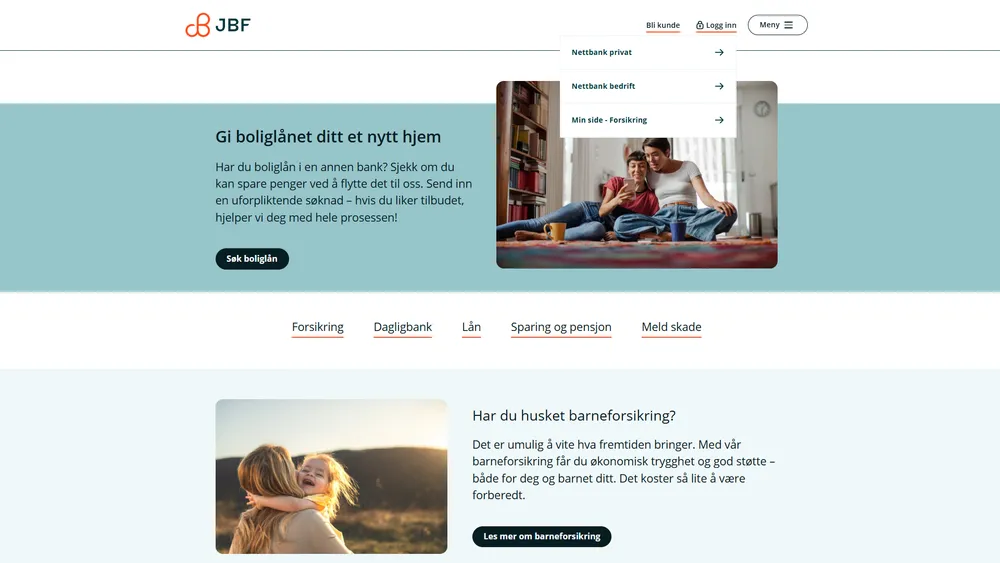This screenshot has height=563, width=1000.
Task: Select Nettbank privat menu entry
Action: (x=648, y=52)
